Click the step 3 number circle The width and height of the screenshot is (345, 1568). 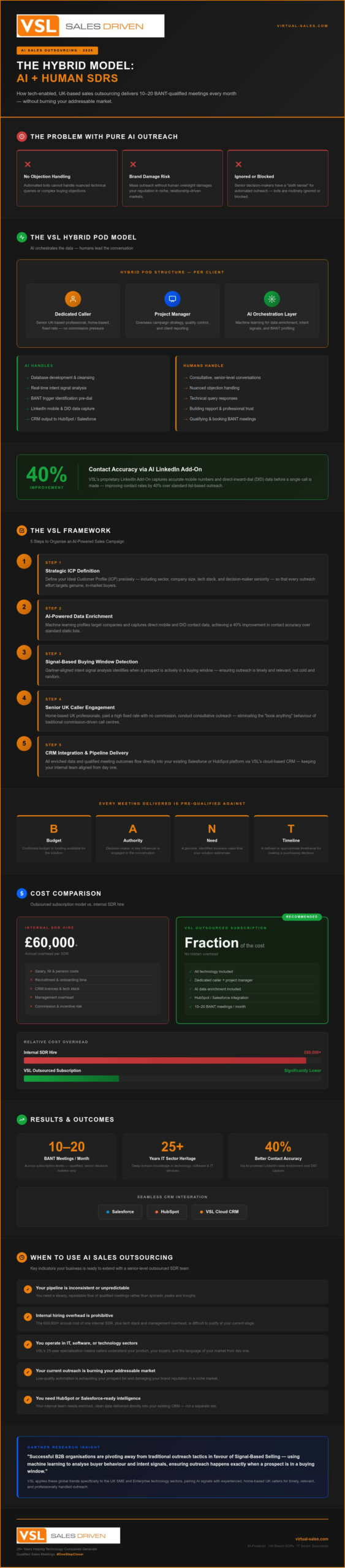tap(24, 652)
